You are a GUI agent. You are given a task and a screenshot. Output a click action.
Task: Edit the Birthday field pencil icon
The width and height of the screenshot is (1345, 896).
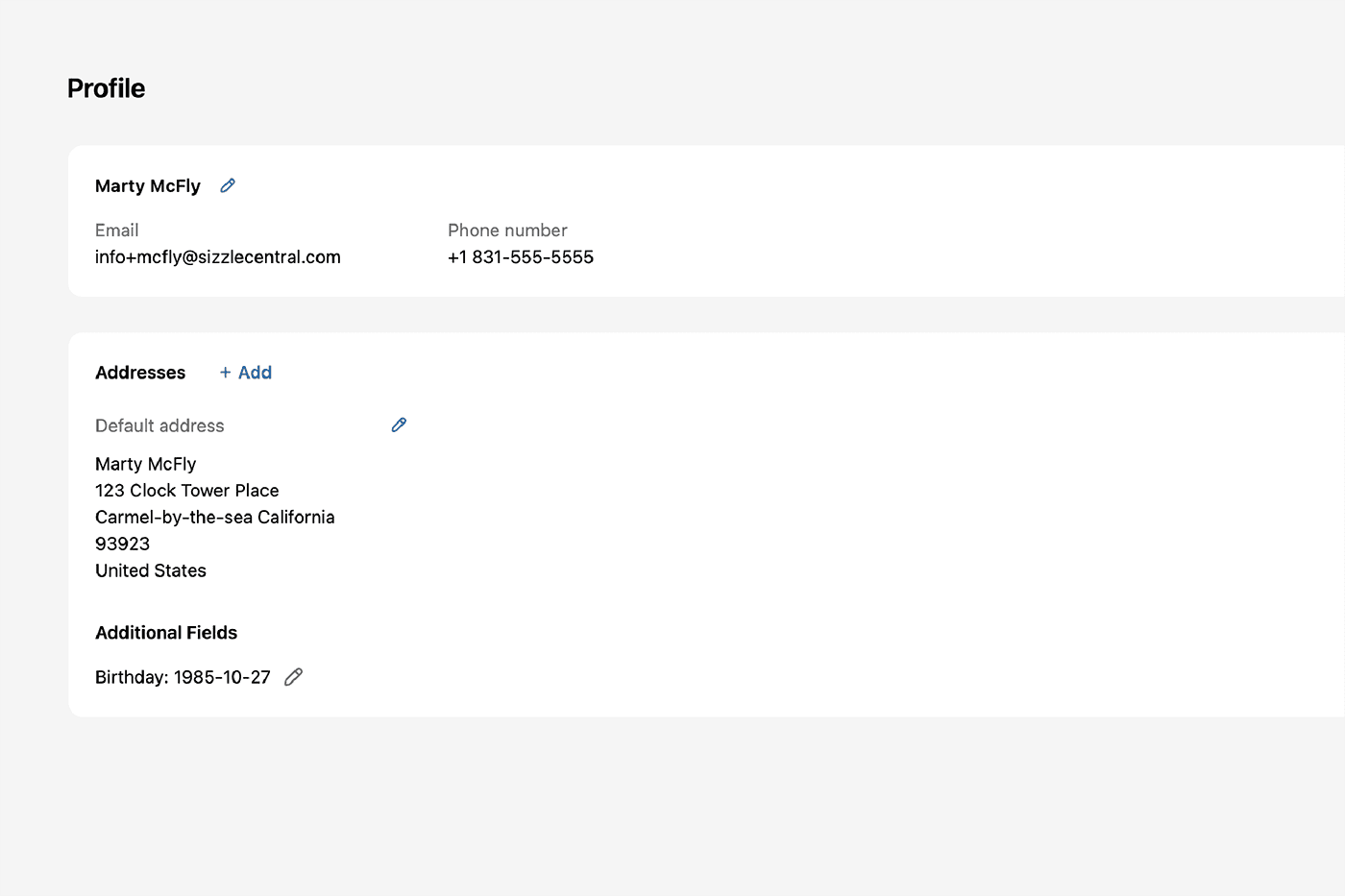tap(294, 677)
